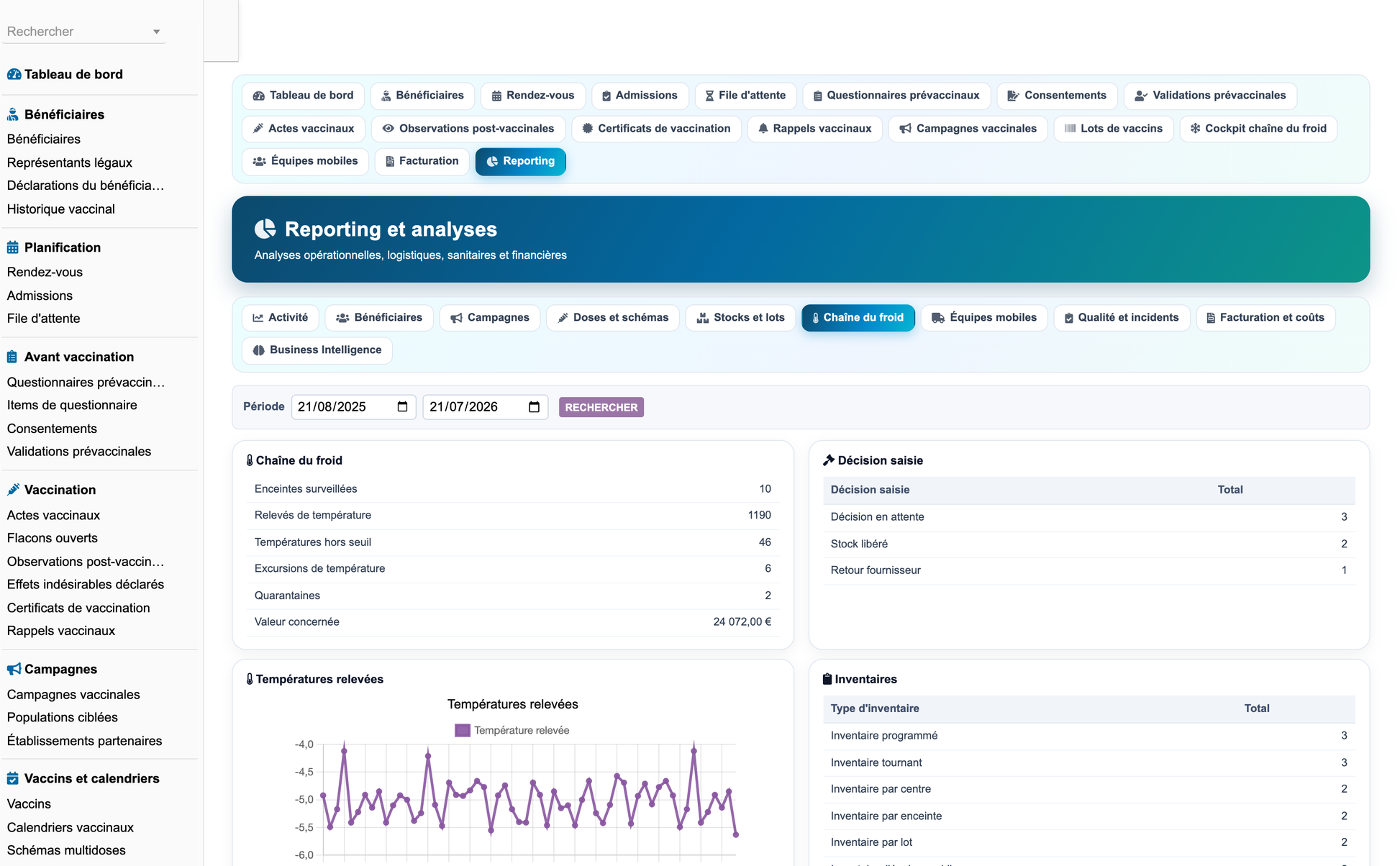The height and width of the screenshot is (866, 1400).
Task: Open the calendar picker of start date 21/08/2025
Action: click(x=402, y=407)
